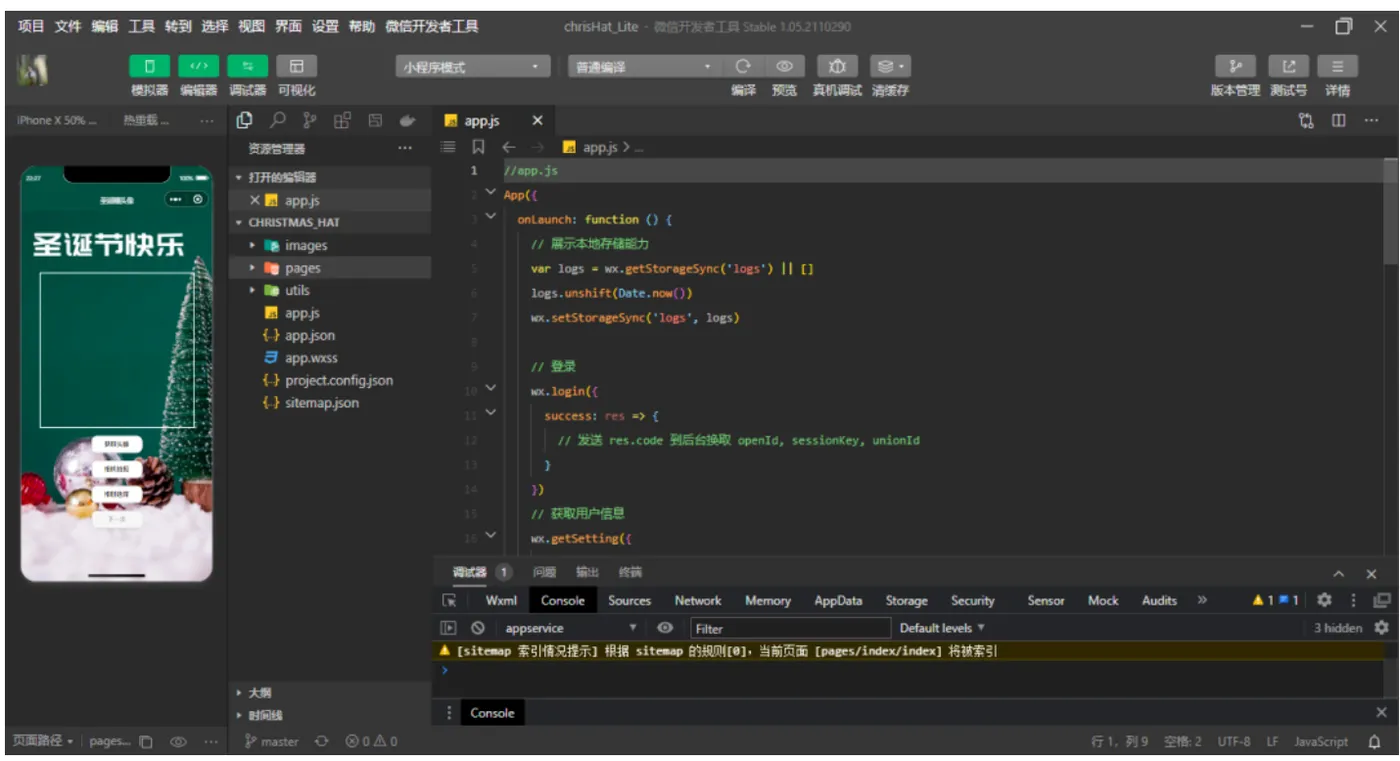Collapse the debugger panel with the up chevron

[1339, 574]
